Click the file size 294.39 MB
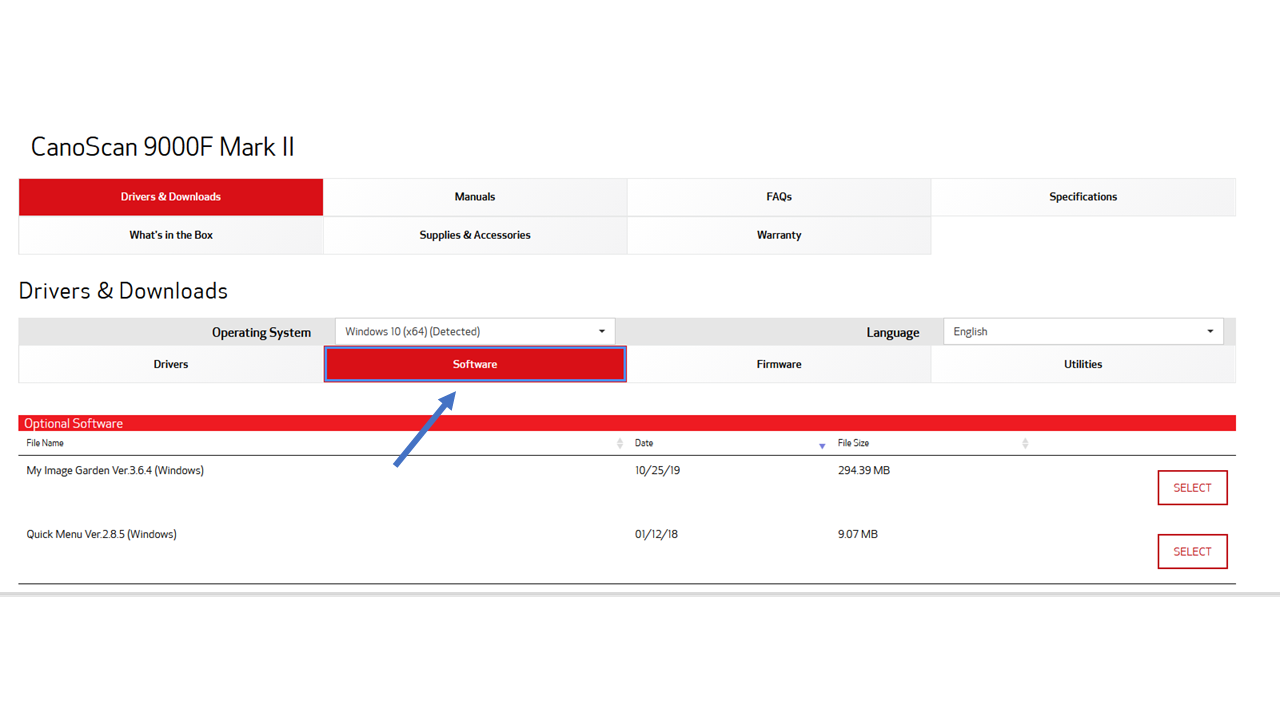Screen dimensions: 1280x720 pos(864,470)
